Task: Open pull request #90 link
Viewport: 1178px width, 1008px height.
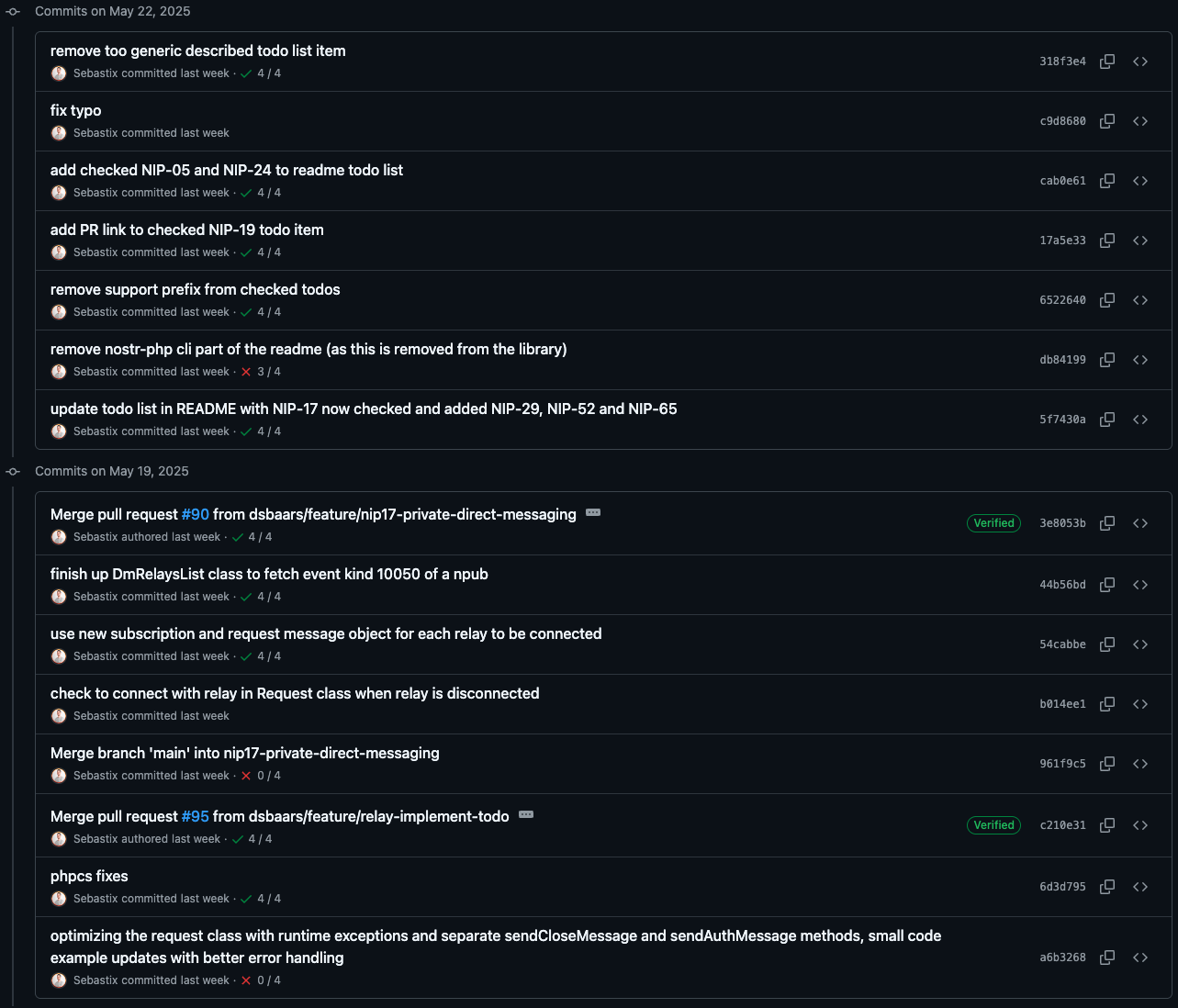Action: pyautogui.click(x=196, y=514)
